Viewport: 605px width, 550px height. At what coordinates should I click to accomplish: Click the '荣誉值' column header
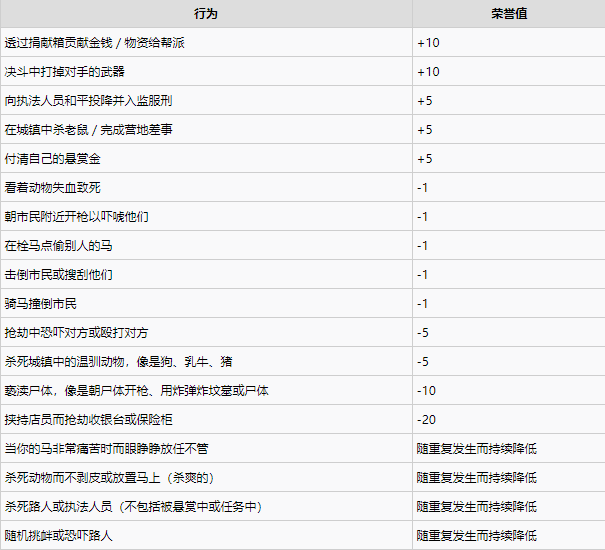(509, 14)
